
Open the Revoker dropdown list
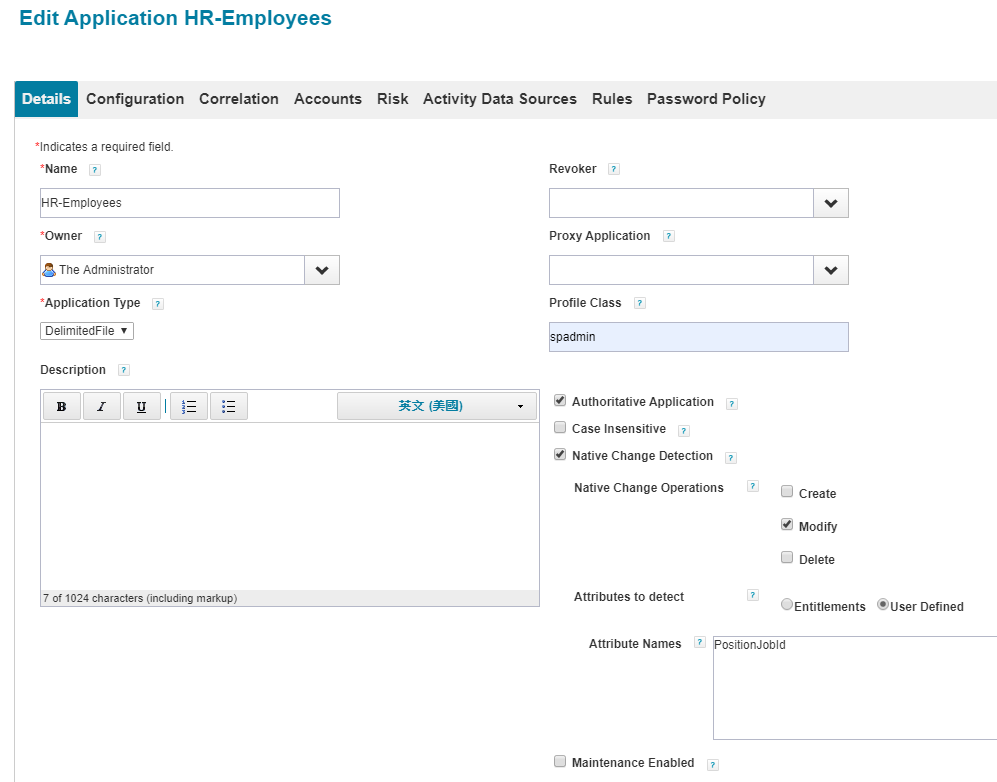(x=830, y=203)
